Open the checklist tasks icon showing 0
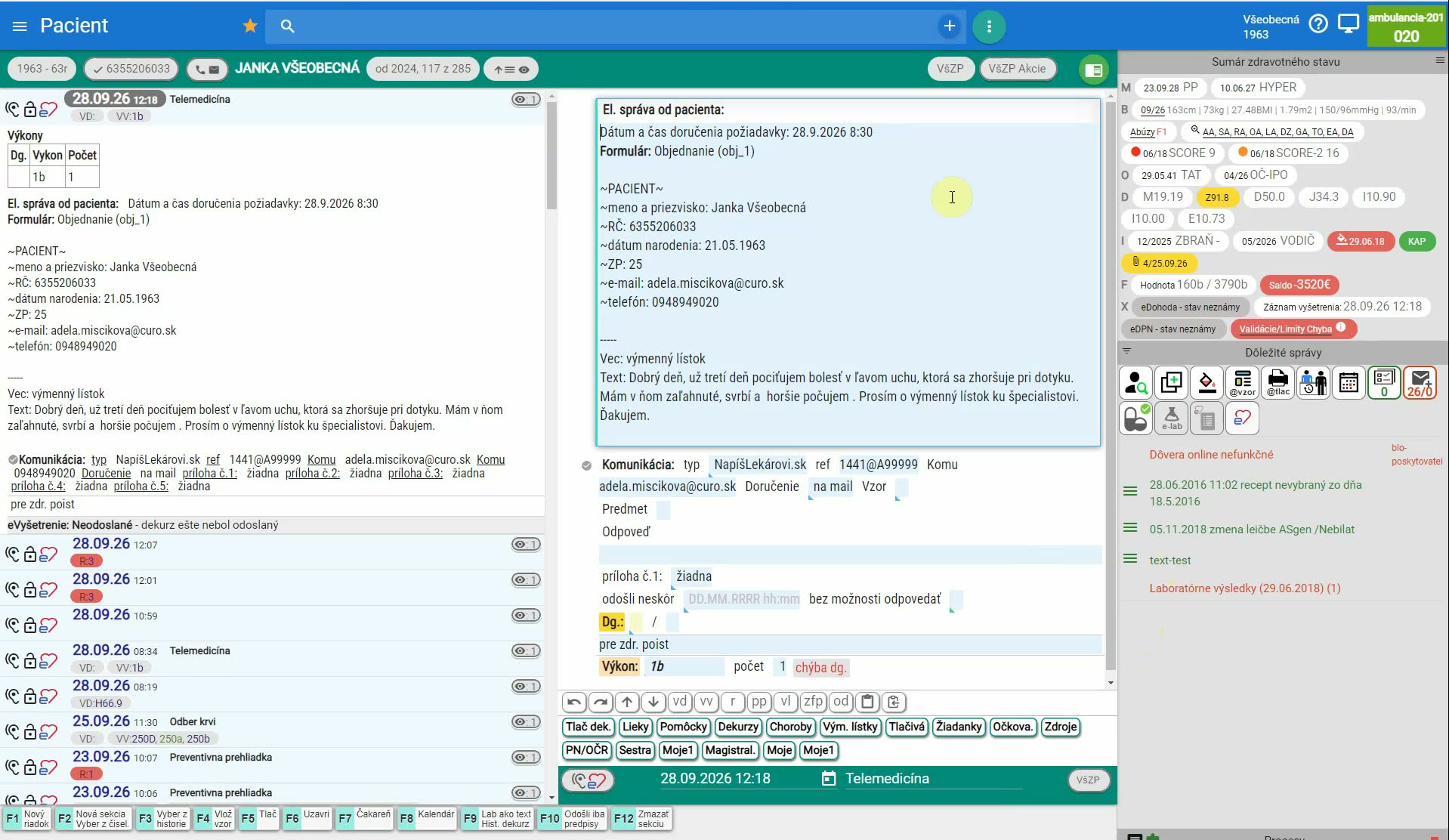 tap(1385, 383)
